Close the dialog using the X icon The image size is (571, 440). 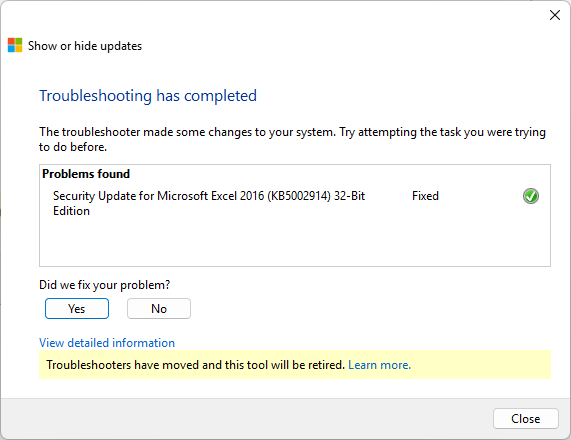point(555,15)
